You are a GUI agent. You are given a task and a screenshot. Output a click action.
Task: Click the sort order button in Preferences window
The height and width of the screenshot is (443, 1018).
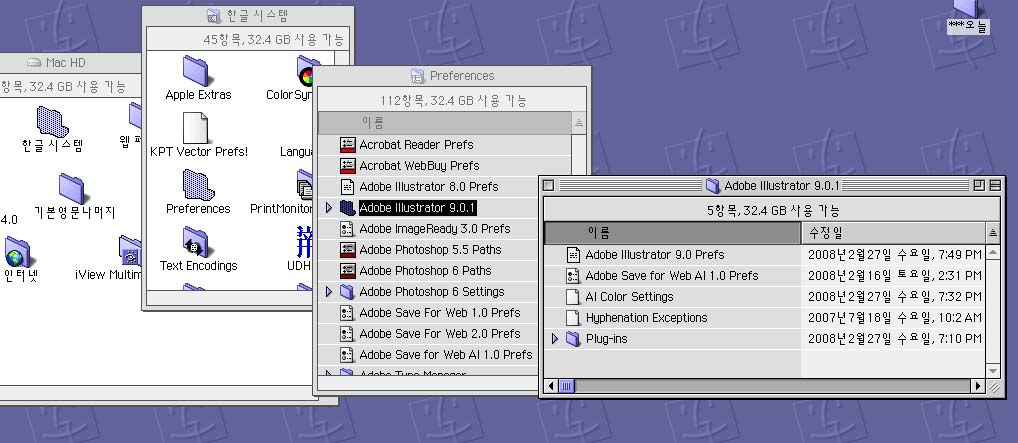[578, 123]
